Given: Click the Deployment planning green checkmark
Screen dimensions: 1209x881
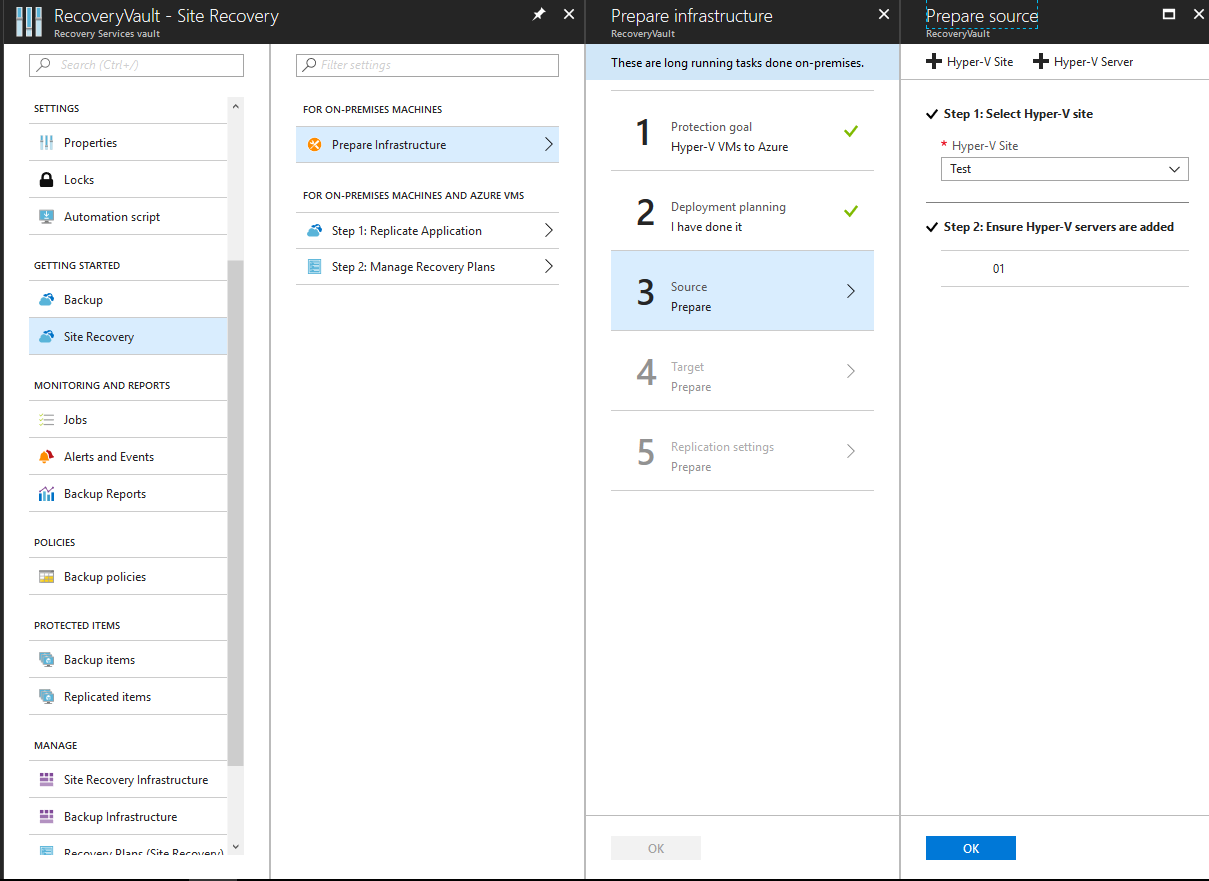Looking at the screenshot, I should coord(851,211).
